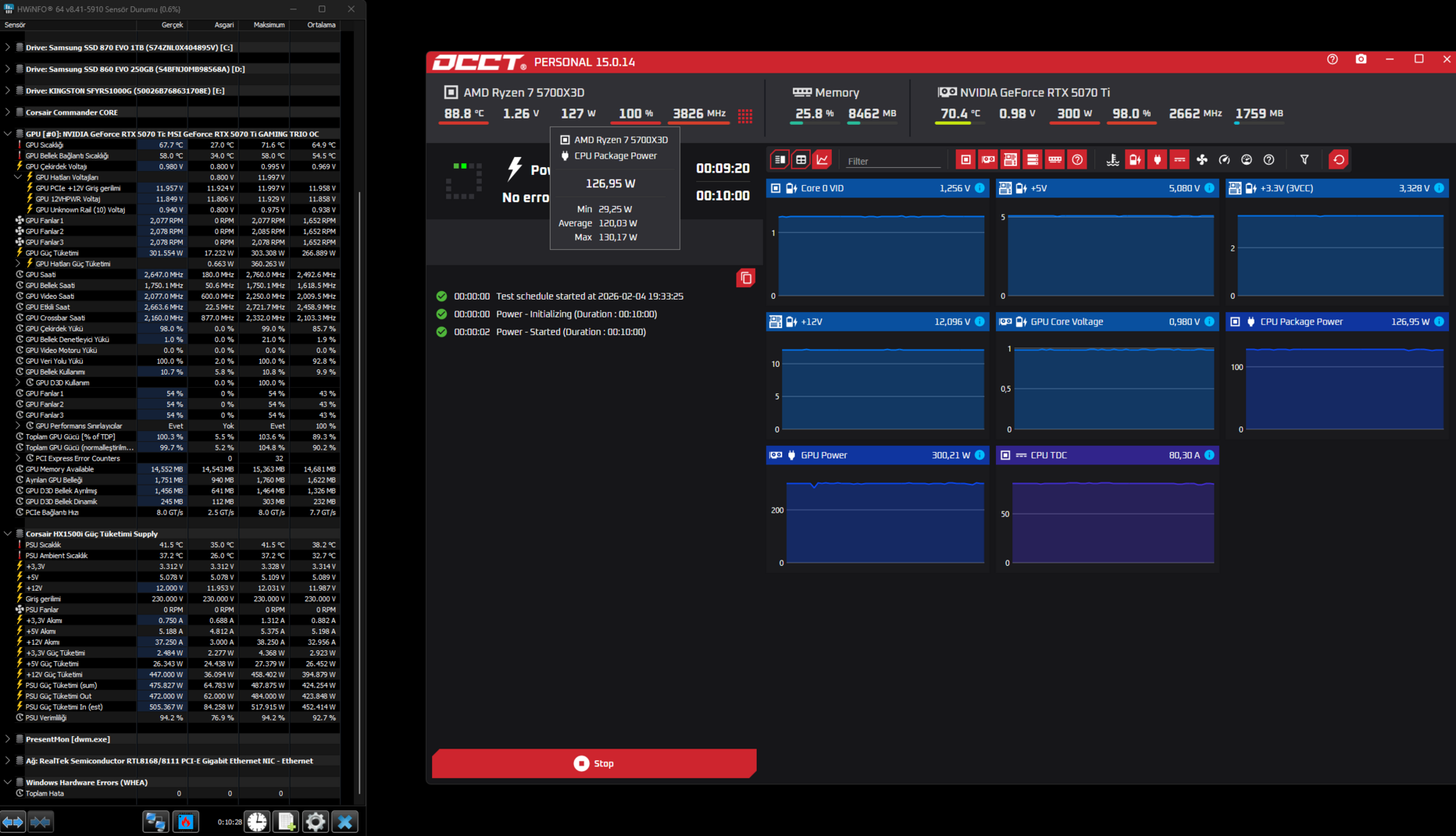Collapse the Corsair HX1500i Güç Tüketimi Supply node
Screen dimensions: 1456x836
(x=8, y=534)
